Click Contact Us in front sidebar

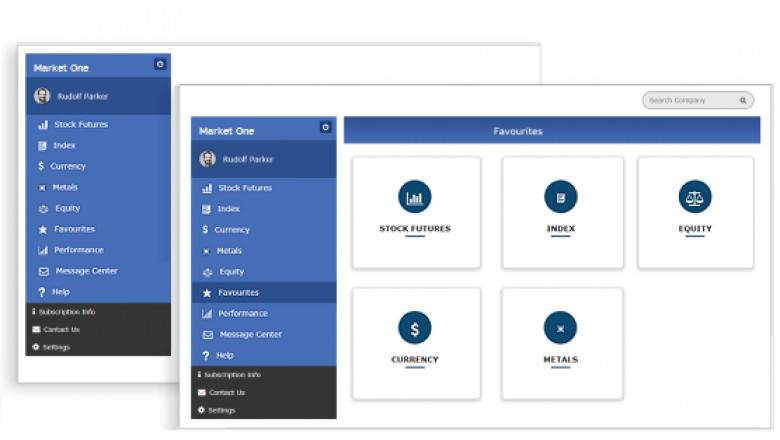tap(227, 393)
